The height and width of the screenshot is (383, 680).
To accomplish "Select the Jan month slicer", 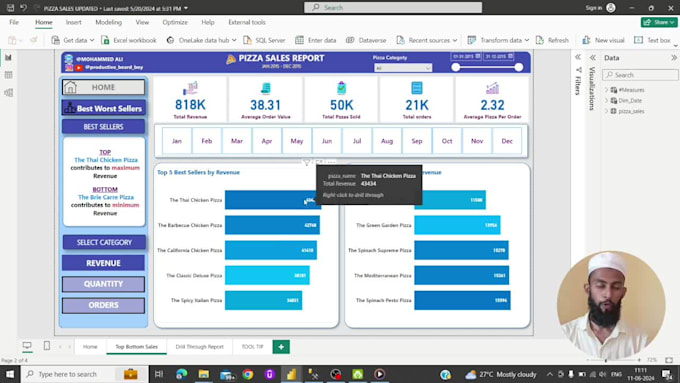I will click(x=177, y=141).
